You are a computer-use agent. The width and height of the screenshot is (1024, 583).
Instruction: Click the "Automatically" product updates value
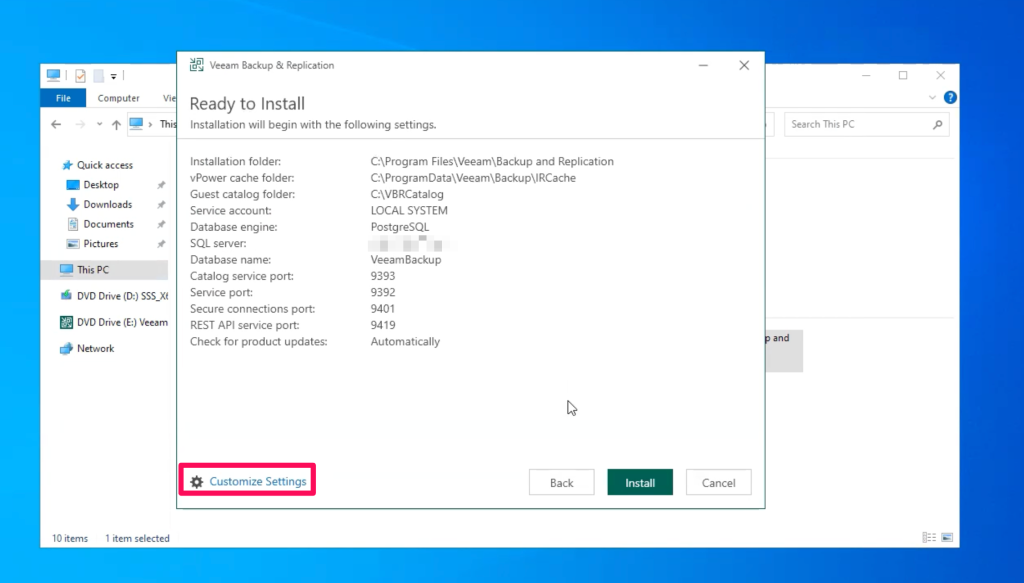[x=406, y=341]
